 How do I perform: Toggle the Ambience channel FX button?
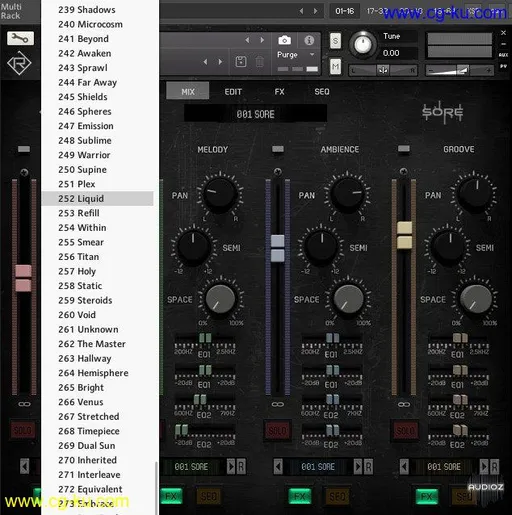[x=300, y=496]
